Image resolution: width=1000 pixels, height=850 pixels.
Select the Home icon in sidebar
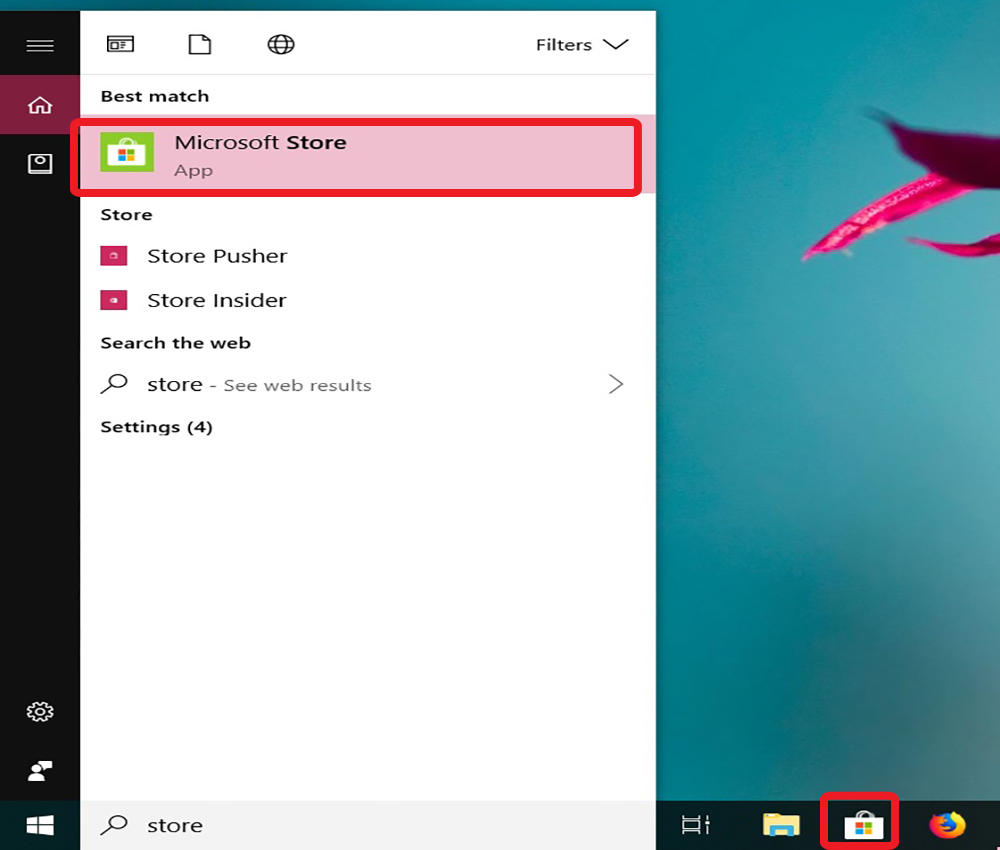pos(40,105)
